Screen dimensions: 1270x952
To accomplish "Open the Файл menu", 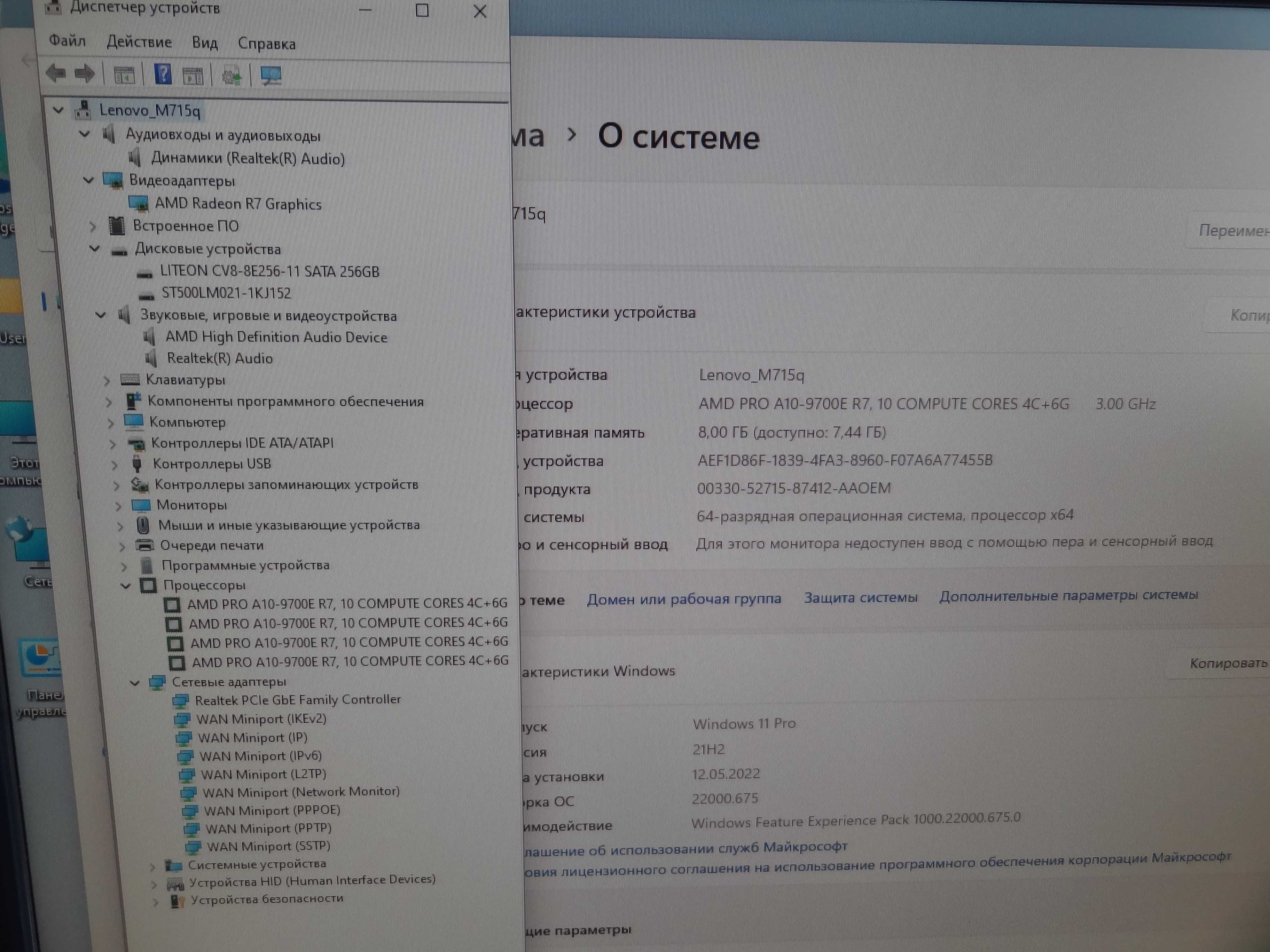I will tap(67, 41).
